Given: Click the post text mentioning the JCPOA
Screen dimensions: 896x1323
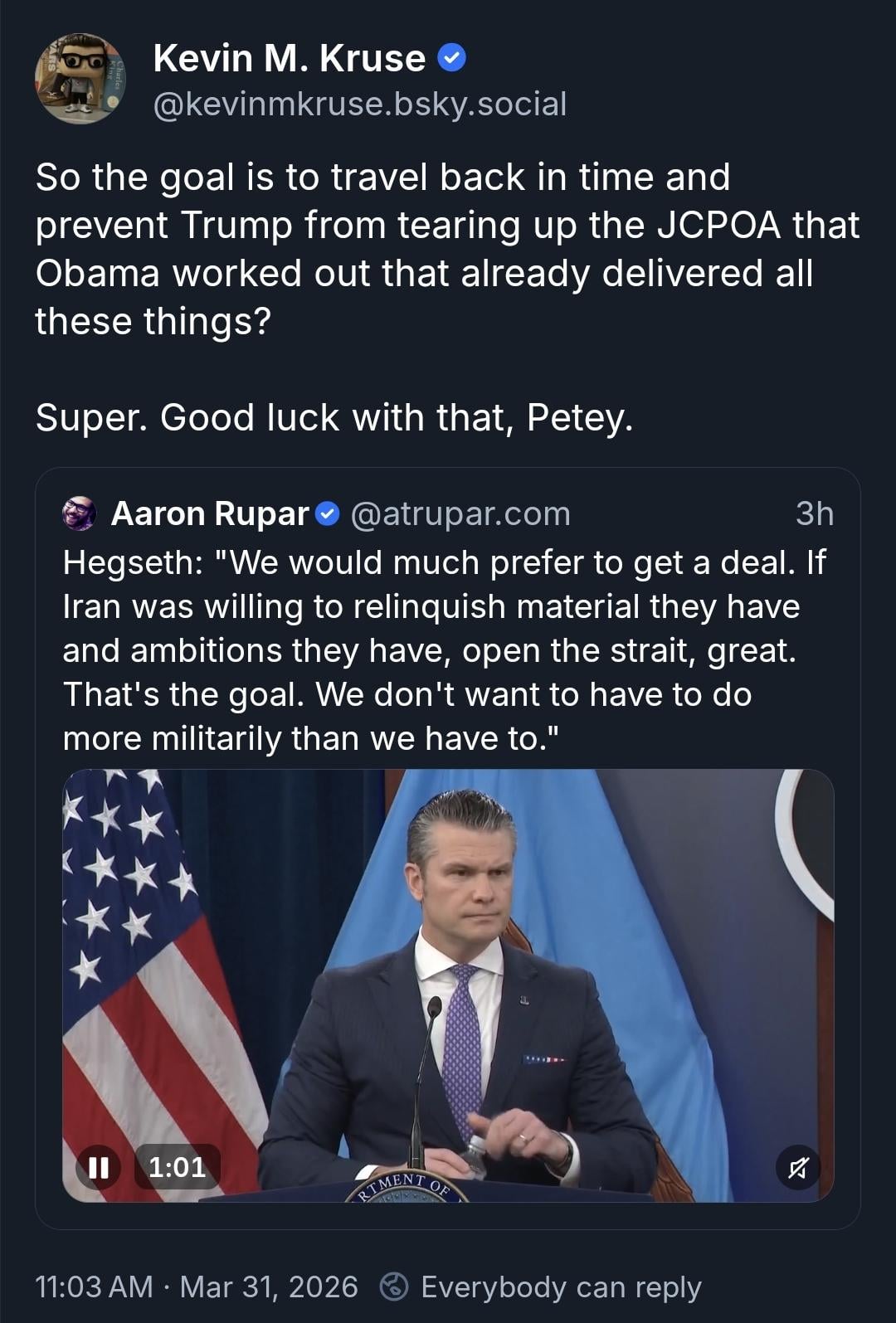Looking at the screenshot, I should pyautogui.click(x=446, y=249).
